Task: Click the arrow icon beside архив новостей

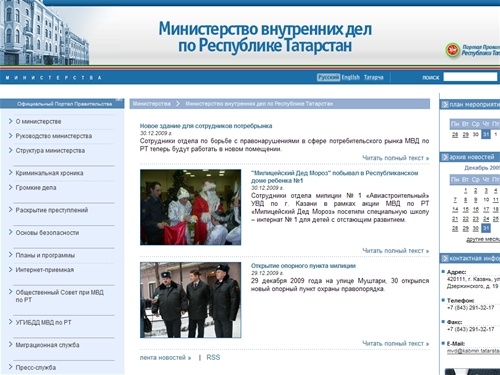Action: point(445,157)
